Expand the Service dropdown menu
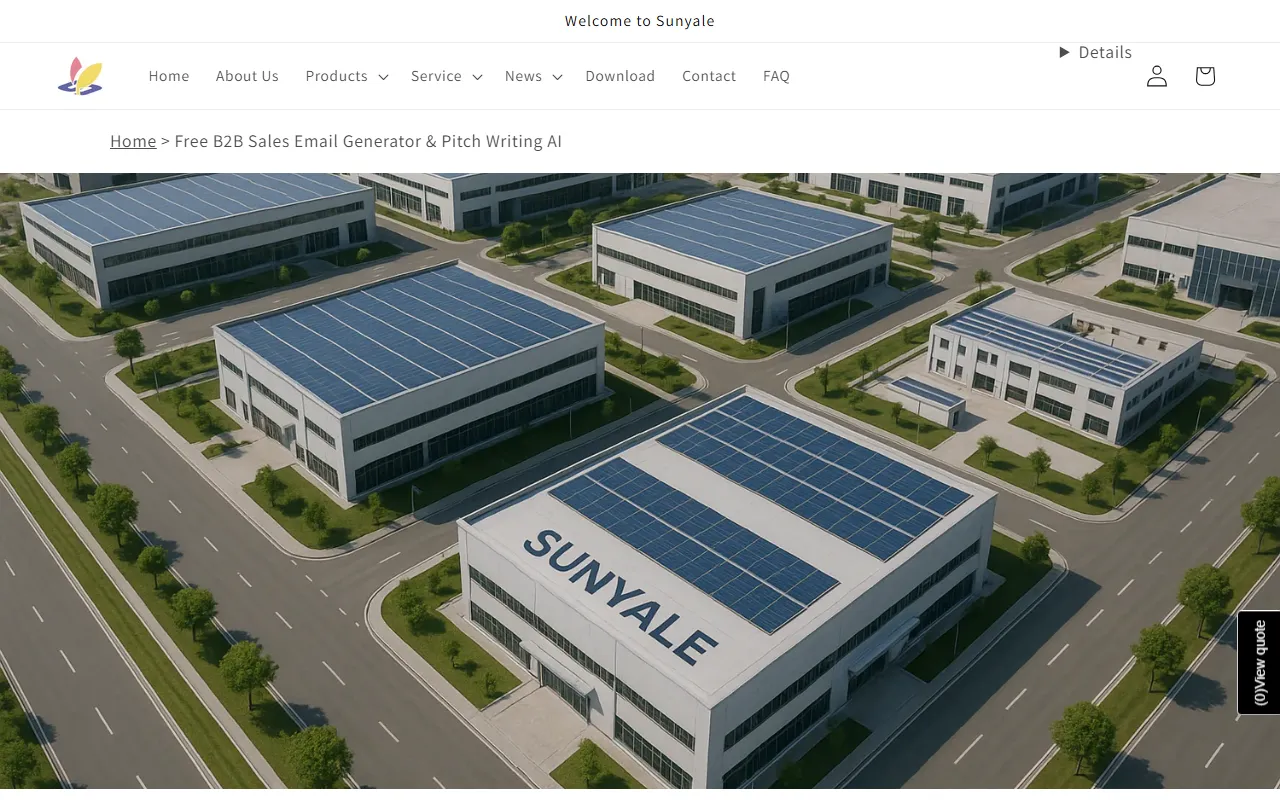Image resolution: width=1280 pixels, height=800 pixels. [447, 76]
